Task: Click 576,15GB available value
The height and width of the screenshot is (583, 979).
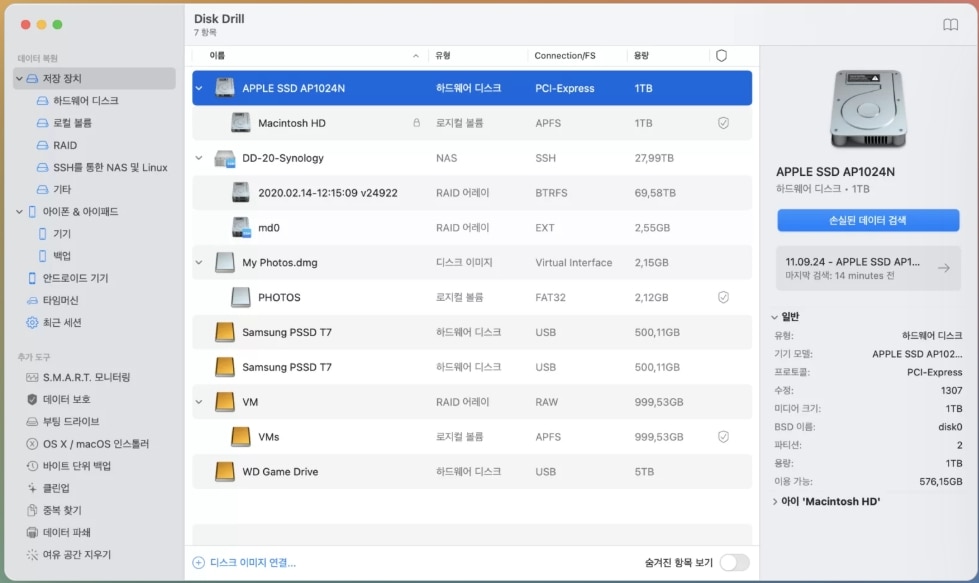Action: click(940, 482)
